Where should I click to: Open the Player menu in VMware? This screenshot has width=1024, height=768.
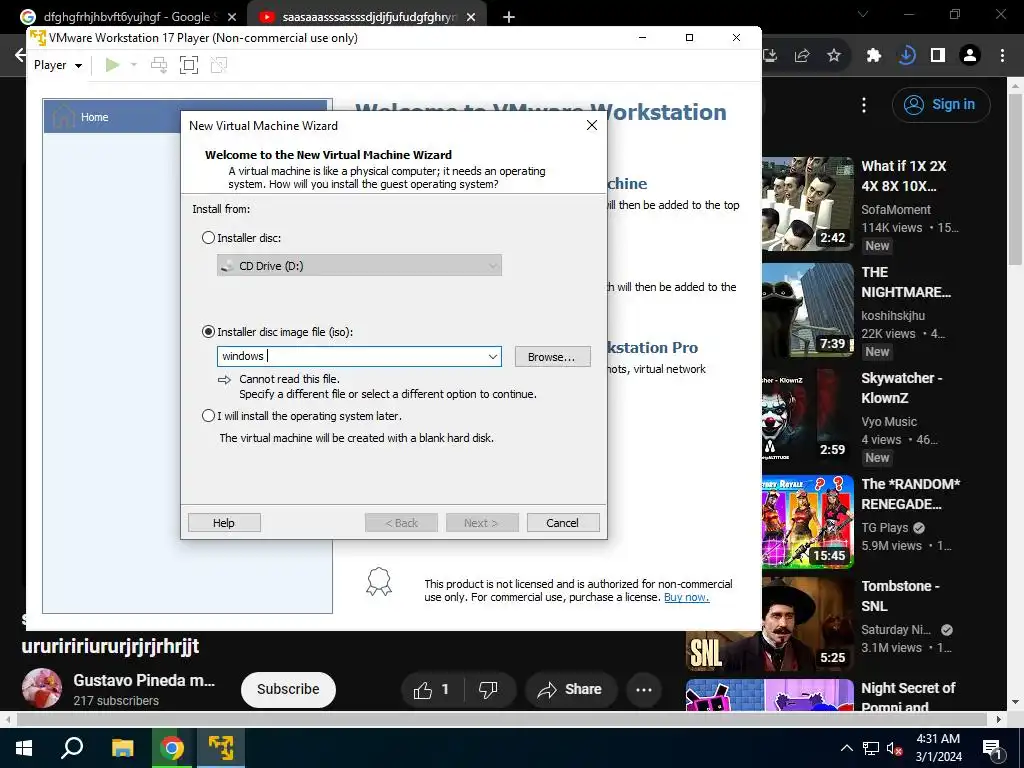57,65
